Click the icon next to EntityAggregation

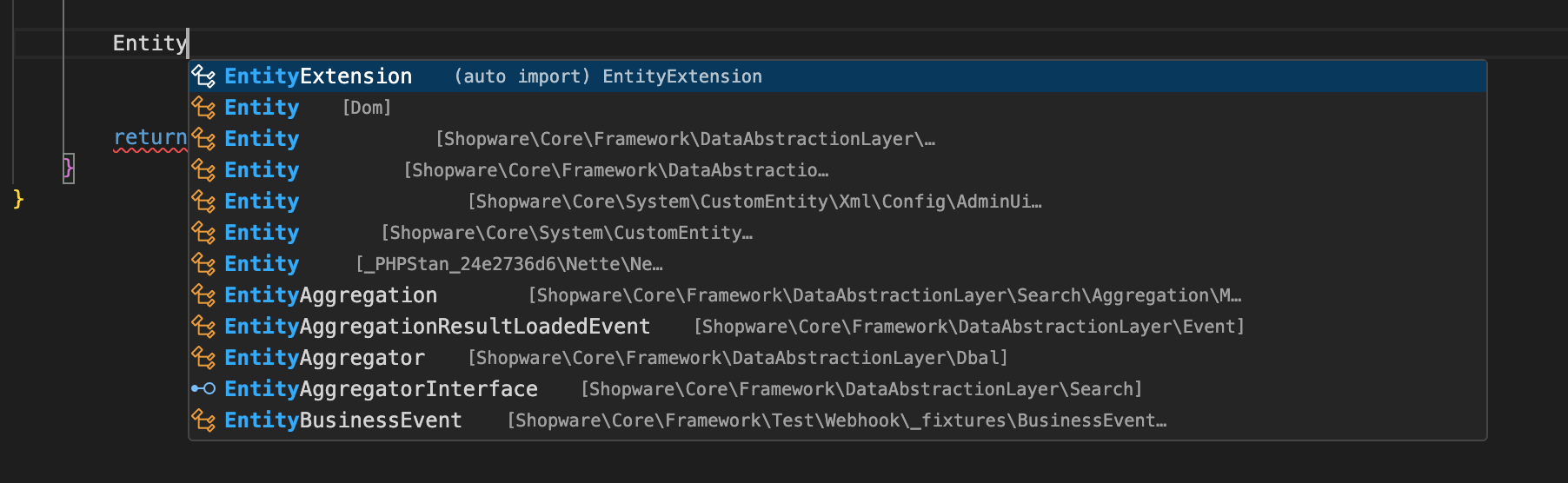click(x=203, y=295)
